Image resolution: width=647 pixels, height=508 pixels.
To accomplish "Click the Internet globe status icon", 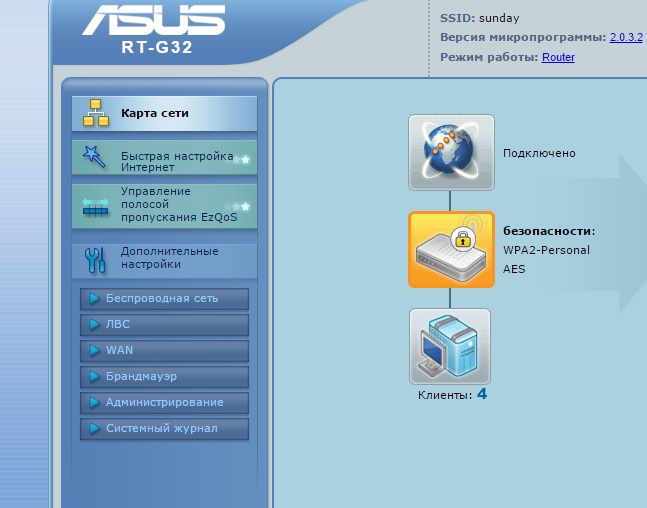I will click(x=451, y=153).
